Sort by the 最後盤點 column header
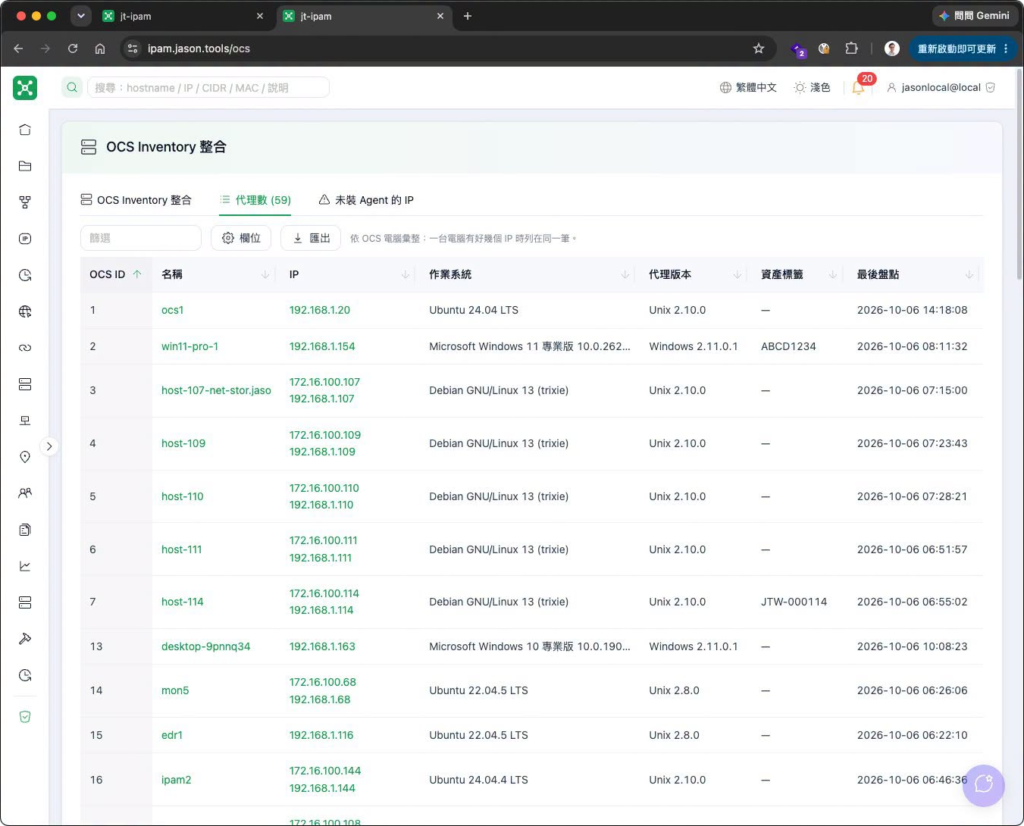 point(915,274)
